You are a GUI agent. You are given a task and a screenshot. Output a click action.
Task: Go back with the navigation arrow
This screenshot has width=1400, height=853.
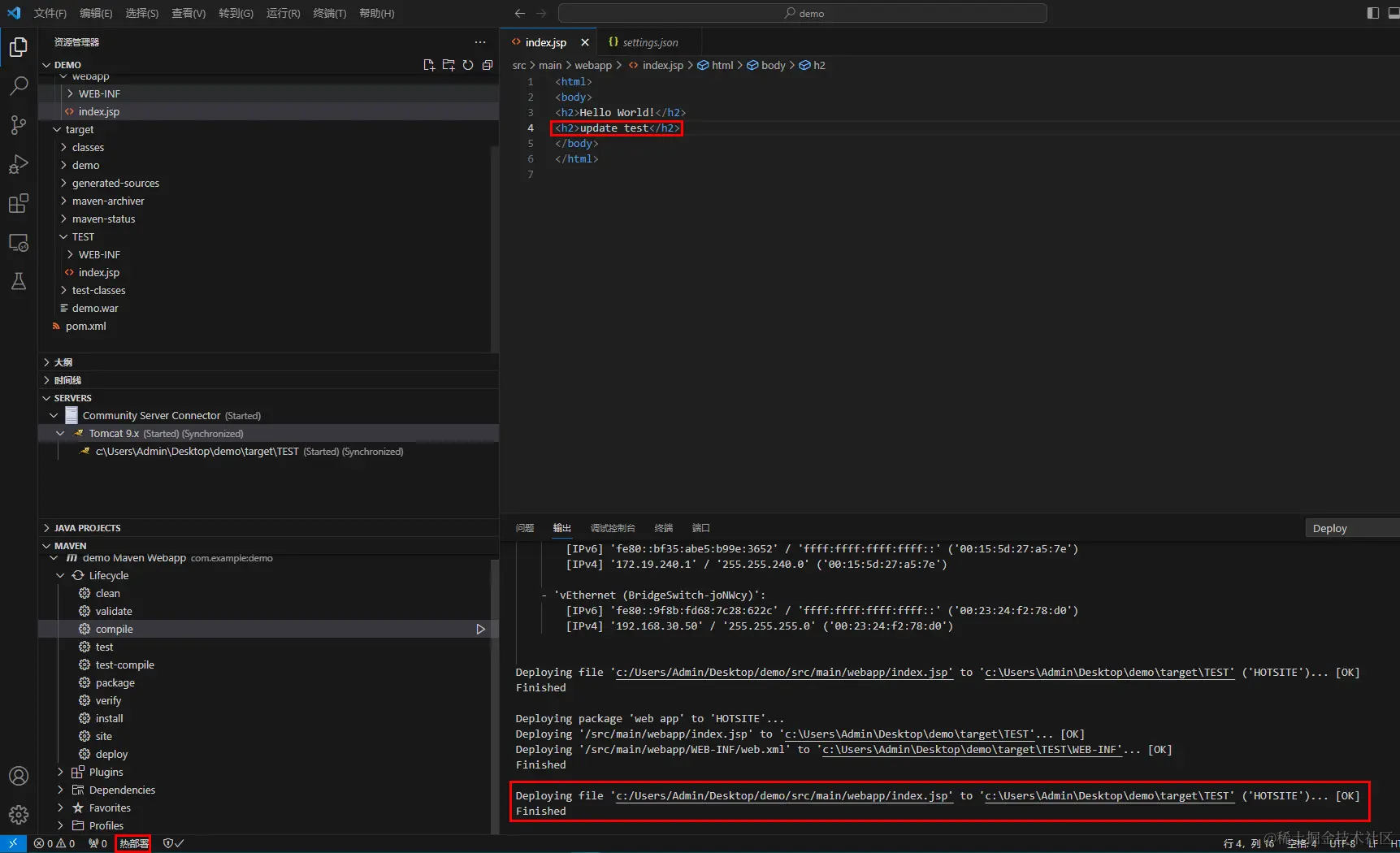pyautogui.click(x=520, y=13)
